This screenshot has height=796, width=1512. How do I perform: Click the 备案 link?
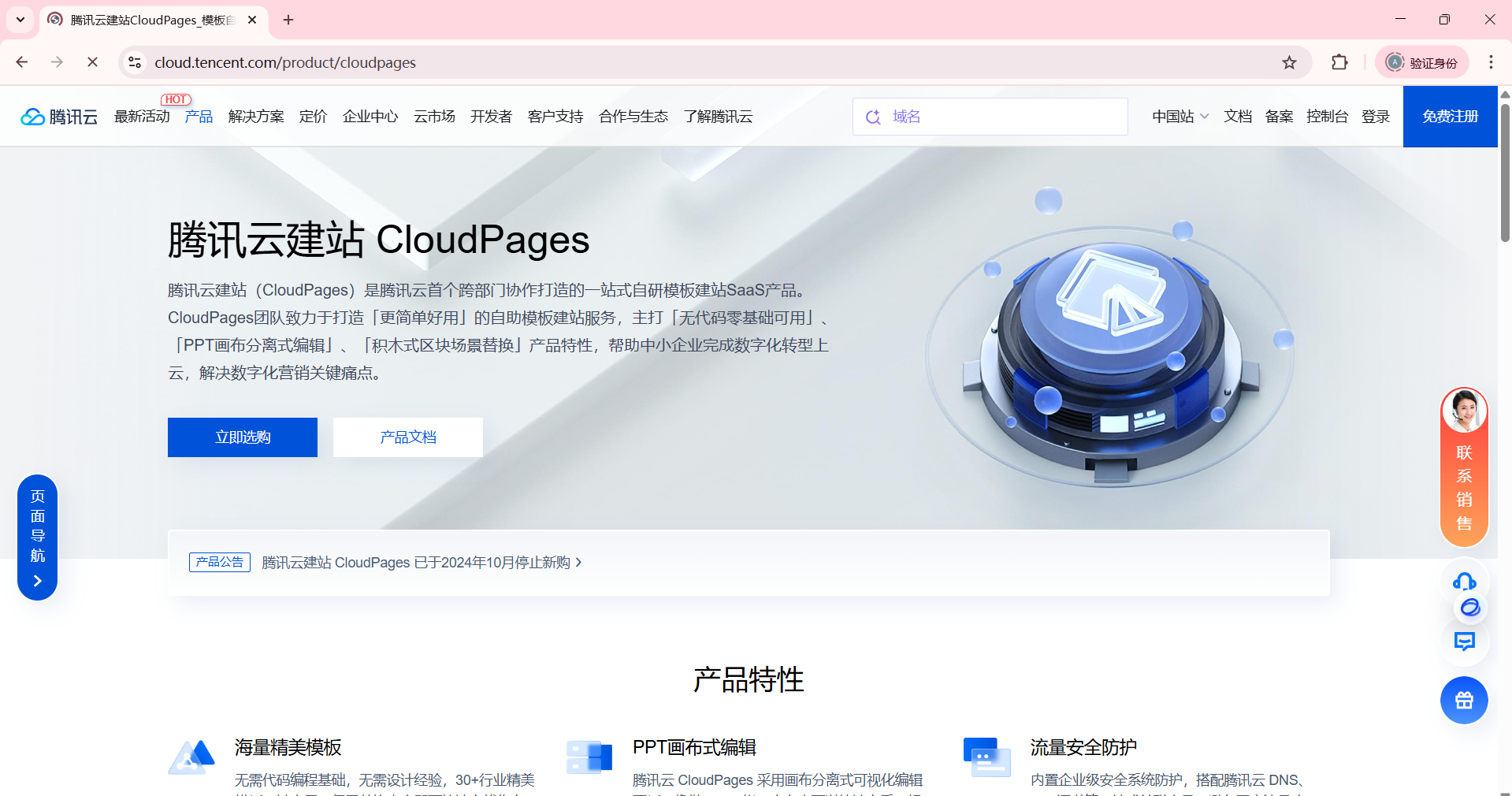coord(1279,117)
